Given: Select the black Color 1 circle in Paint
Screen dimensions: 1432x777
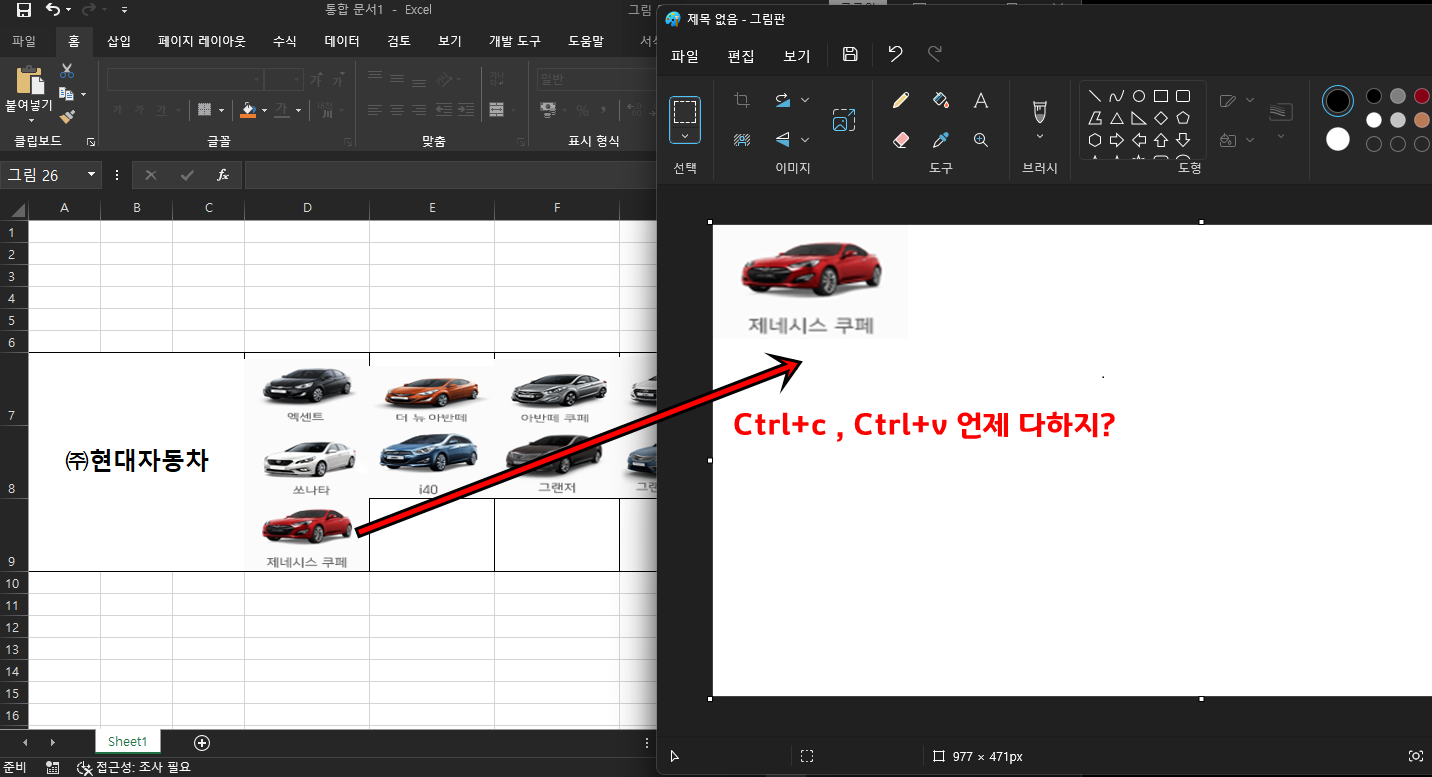Looking at the screenshot, I should (x=1338, y=100).
